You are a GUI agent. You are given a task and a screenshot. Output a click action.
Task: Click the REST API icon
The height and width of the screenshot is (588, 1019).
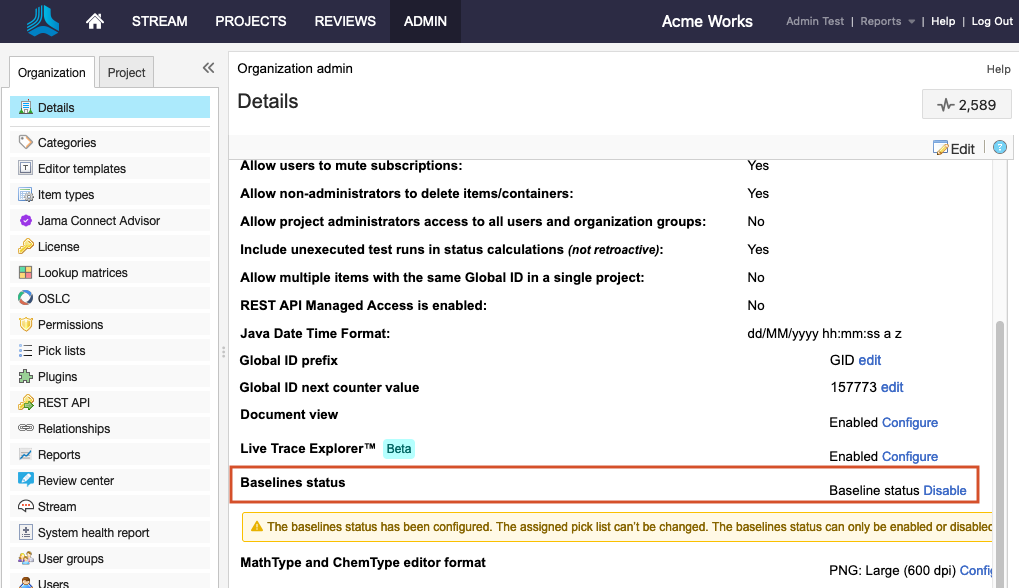click(x=25, y=402)
